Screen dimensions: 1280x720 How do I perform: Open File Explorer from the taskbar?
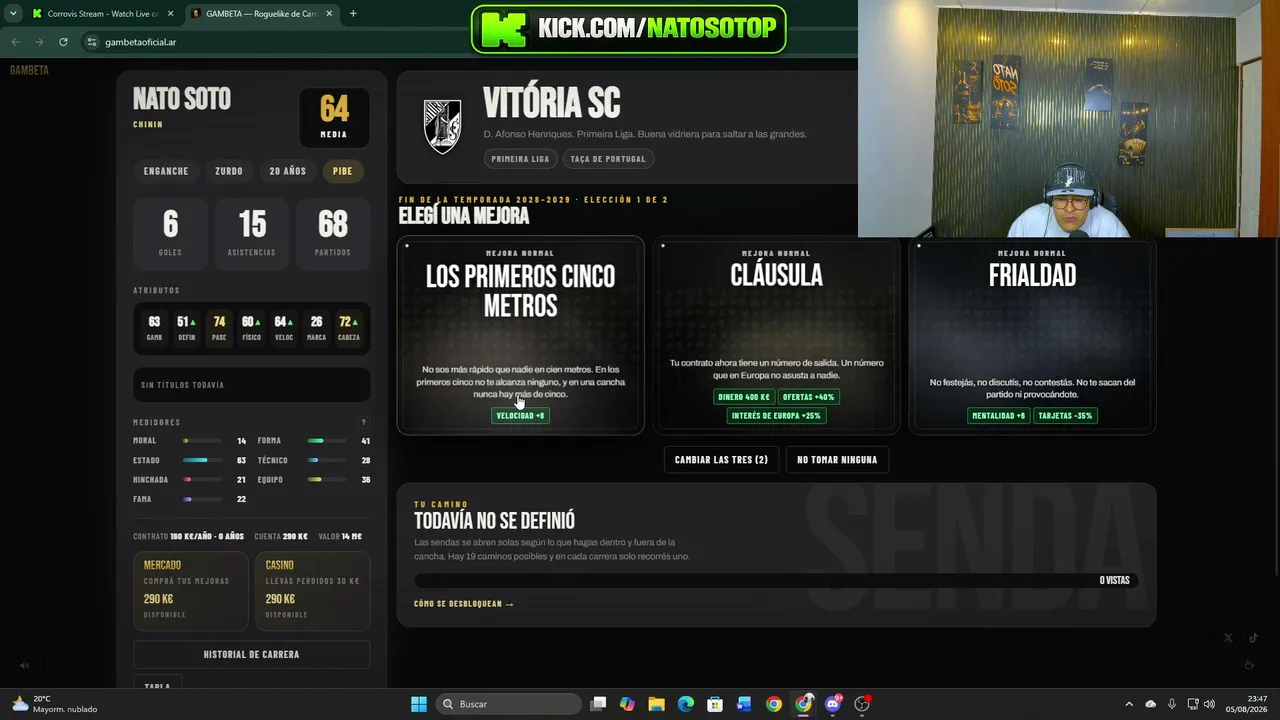(656, 704)
